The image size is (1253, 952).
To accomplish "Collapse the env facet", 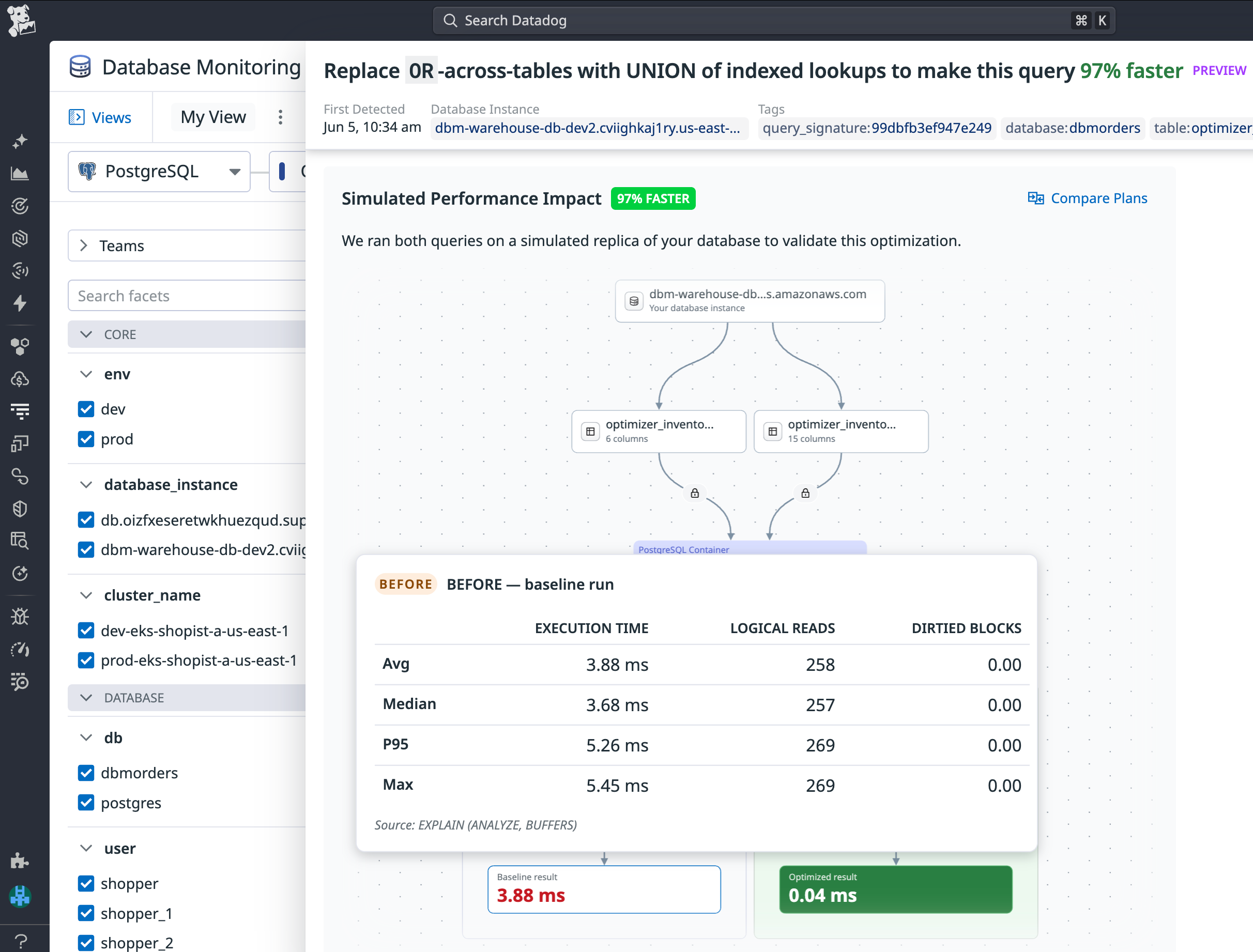I will [86, 374].
